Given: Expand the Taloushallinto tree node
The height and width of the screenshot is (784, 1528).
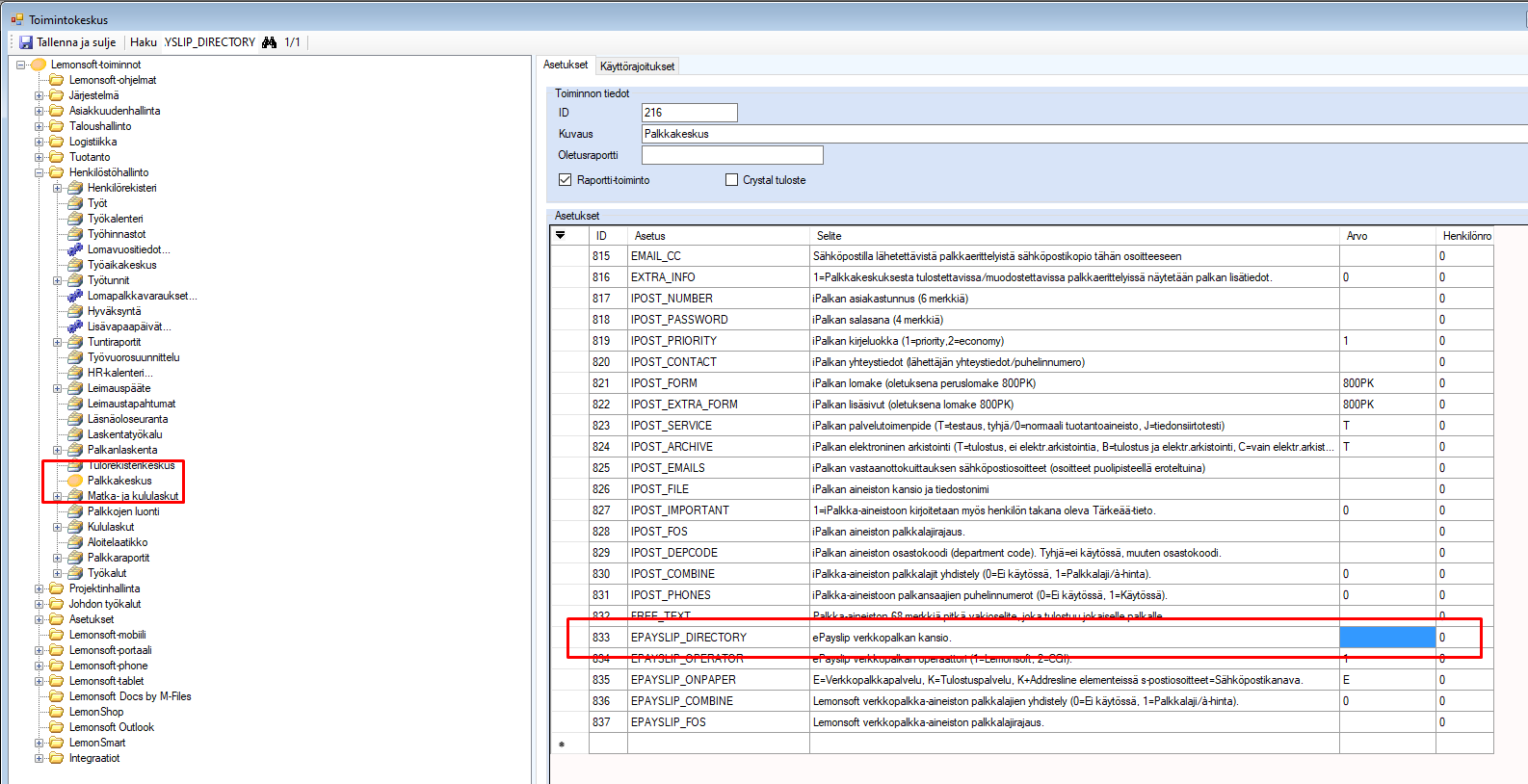Looking at the screenshot, I should click(x=40, y=126).
